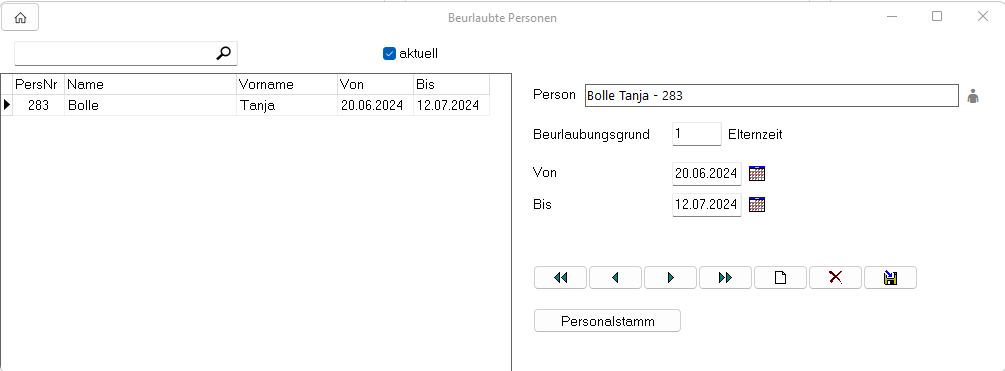This screenshot has height=371, width=1005.
Task: Go to next record arrow button
Action: 670,277
